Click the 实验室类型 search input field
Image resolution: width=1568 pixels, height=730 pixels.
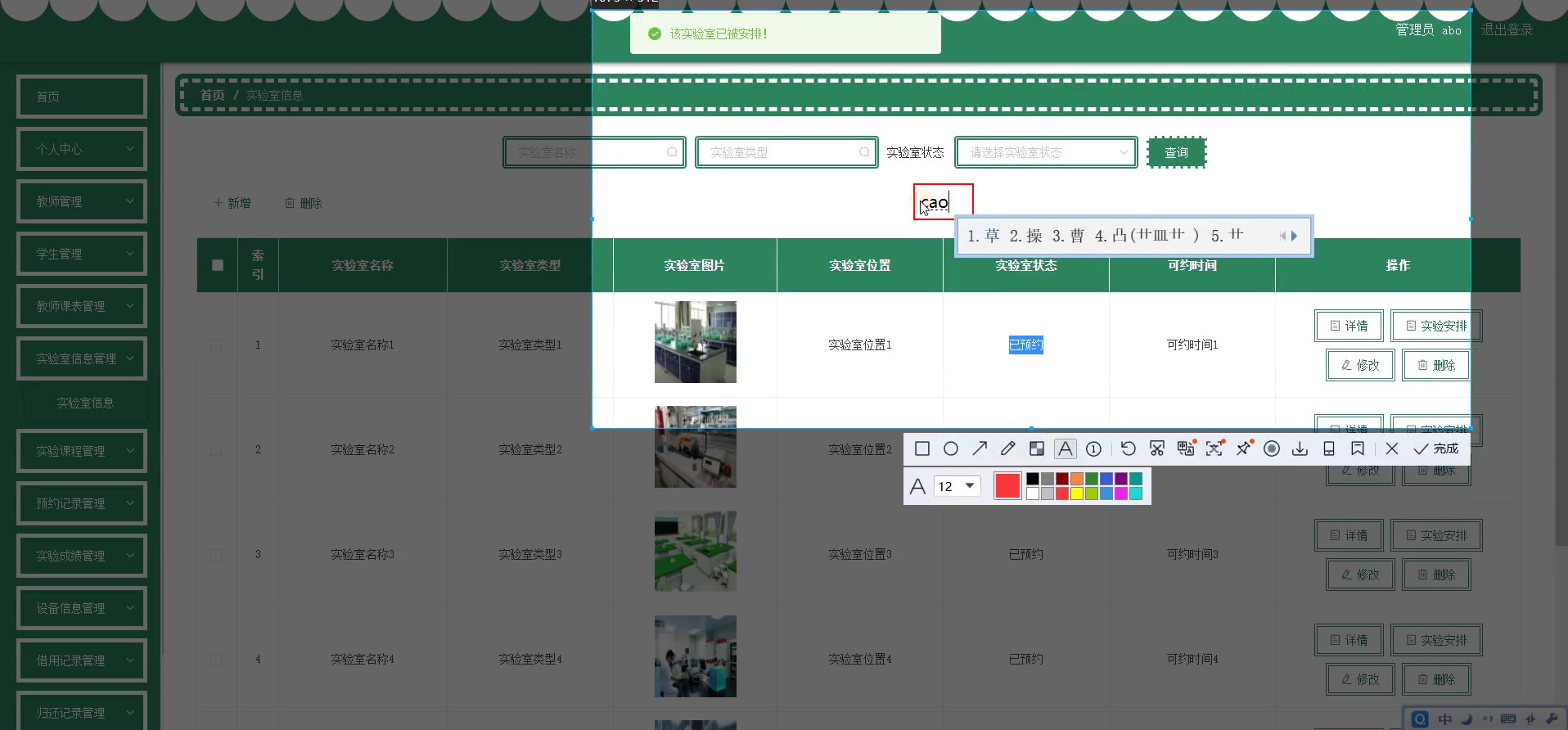783,152
